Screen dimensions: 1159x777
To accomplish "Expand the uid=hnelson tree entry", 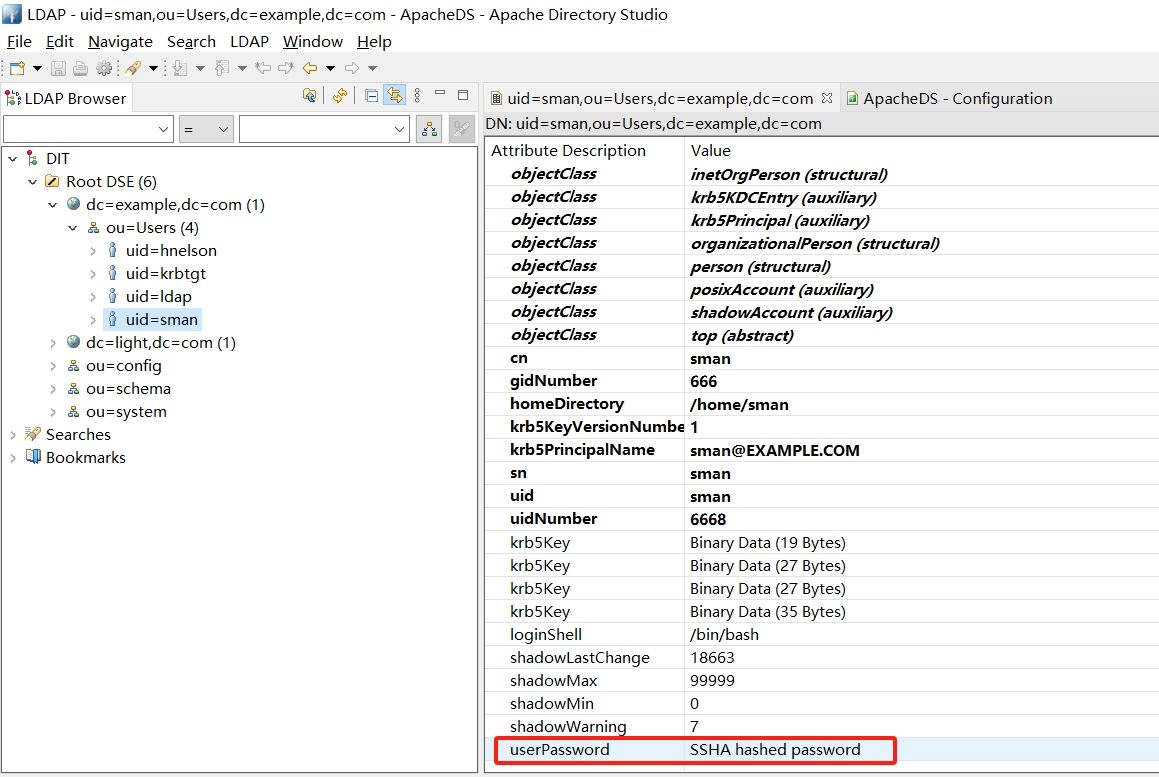I will tap(93, 251).
